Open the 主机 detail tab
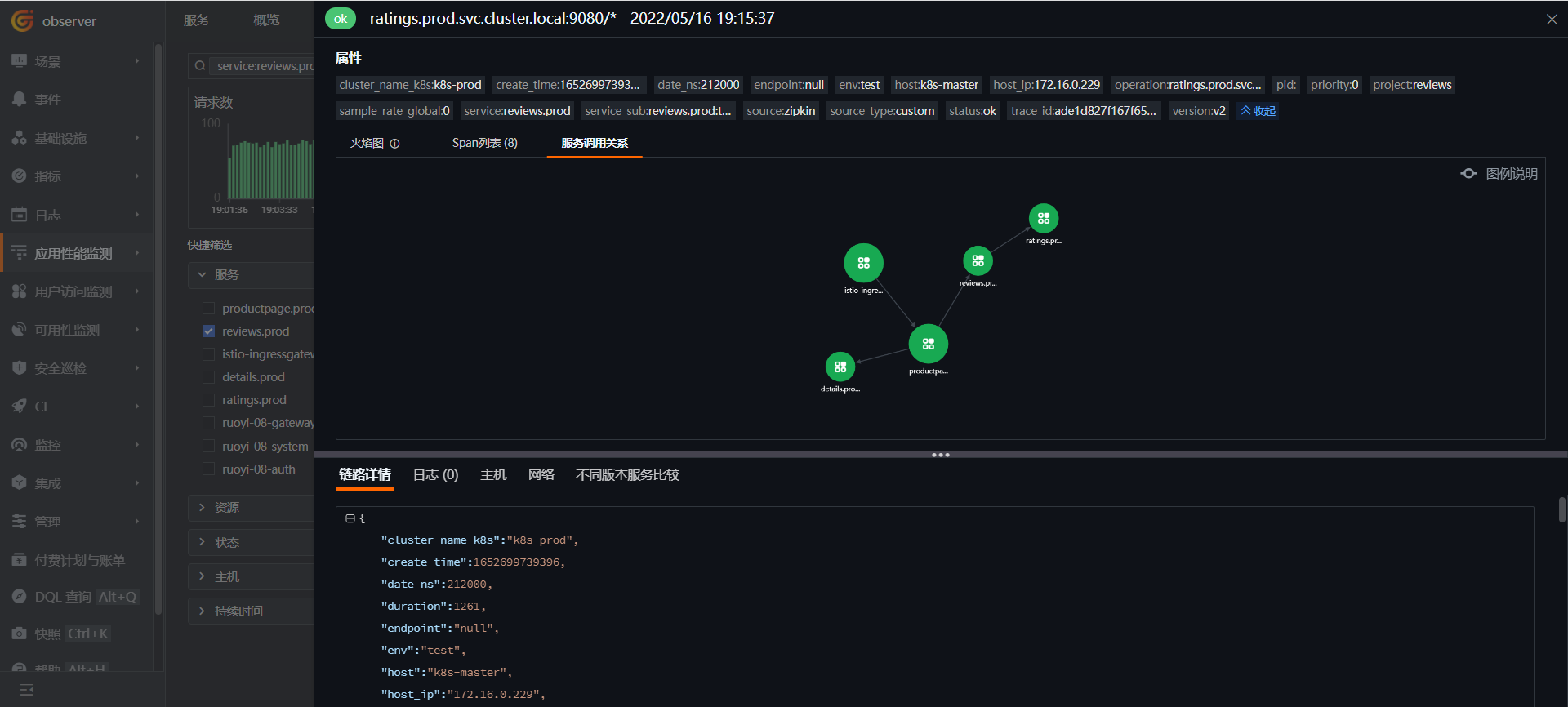1568x707 pixels. [x=493, y=475]
